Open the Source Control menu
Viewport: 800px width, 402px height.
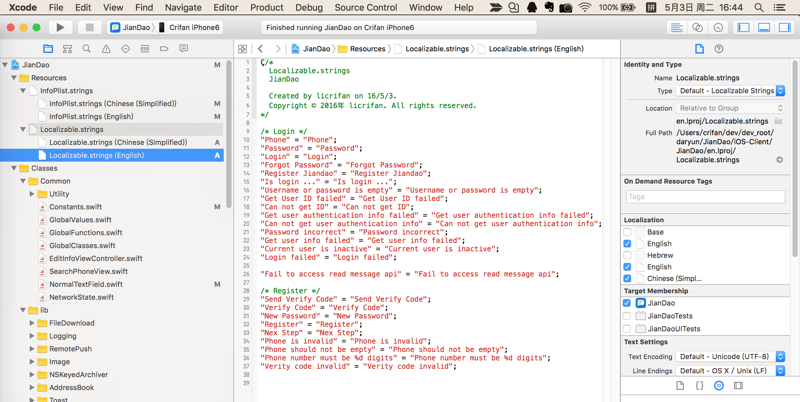[x=366, y=8]
